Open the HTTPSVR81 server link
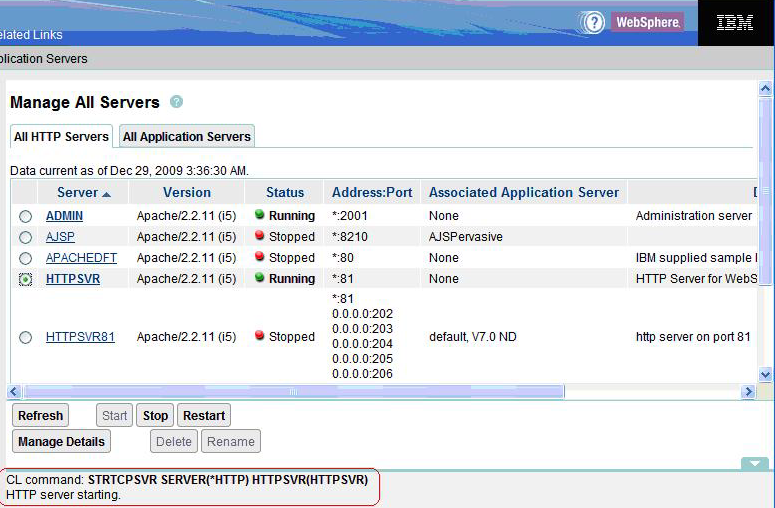This screenshot has width=775, height=508. pyautogui.click(x=80, y=337)
